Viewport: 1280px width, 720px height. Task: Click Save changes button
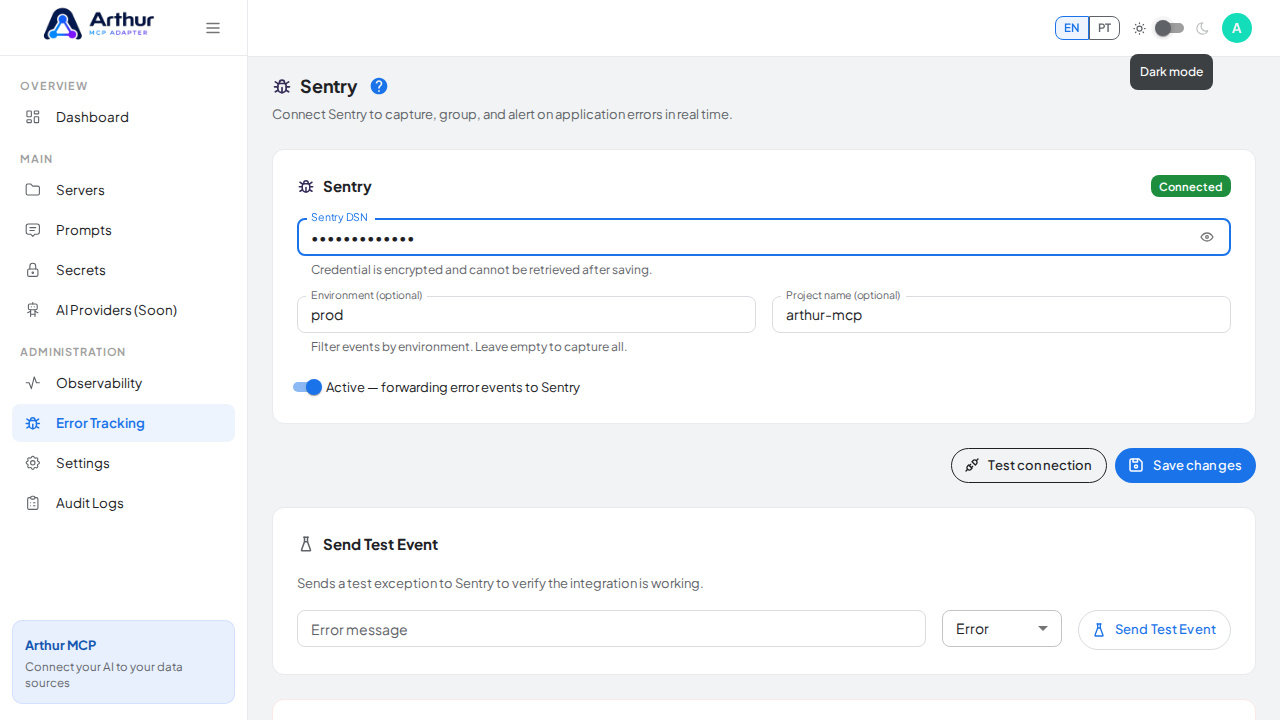pos(1185,465)
